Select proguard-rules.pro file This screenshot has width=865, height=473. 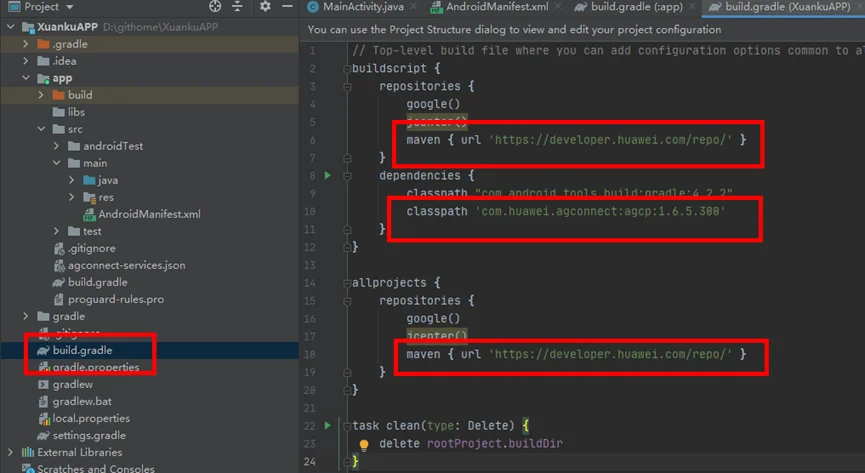coord(115,299)
